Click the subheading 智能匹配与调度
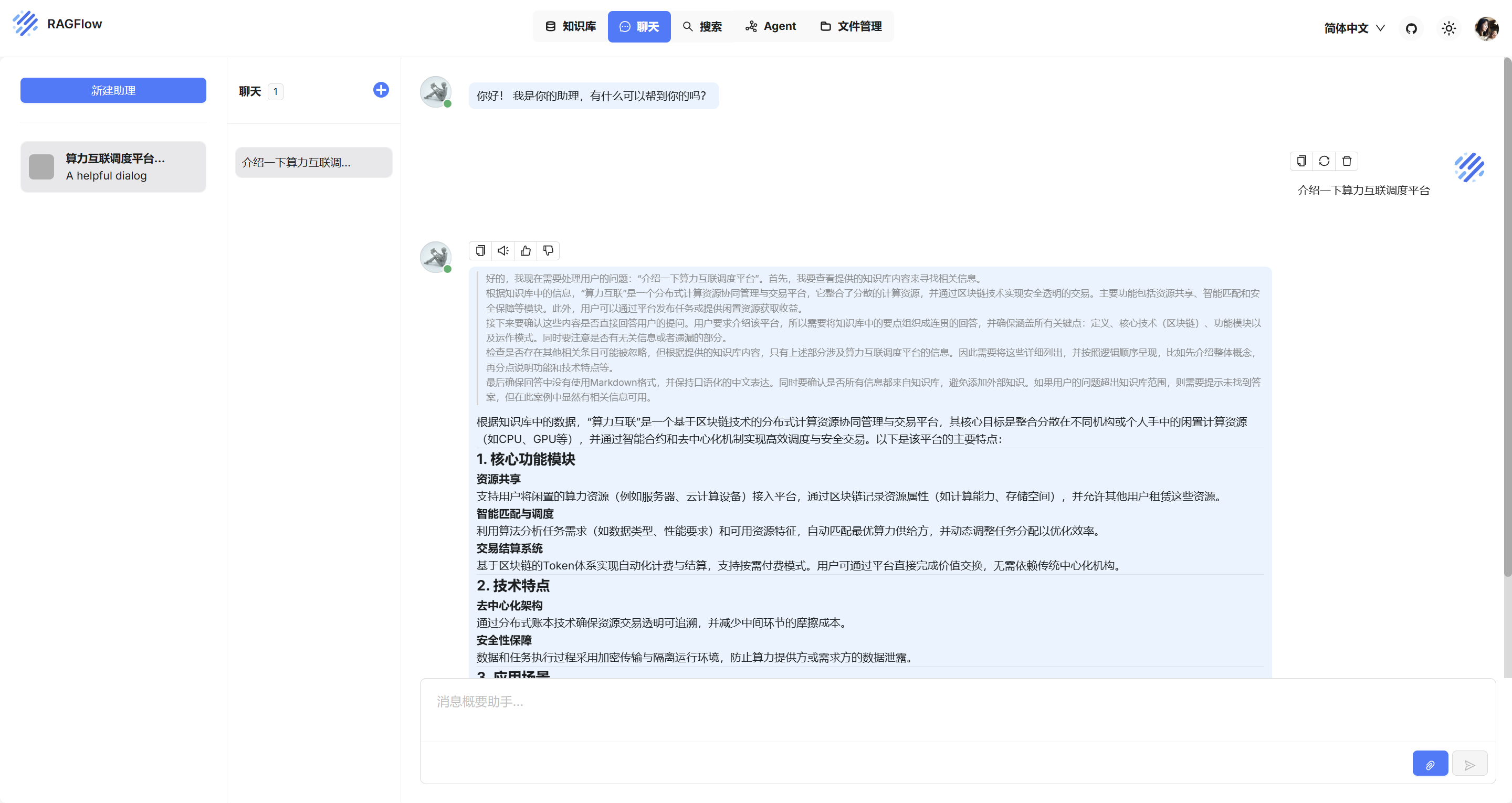This screenshot has width=1512, height=803. point(514,514)
